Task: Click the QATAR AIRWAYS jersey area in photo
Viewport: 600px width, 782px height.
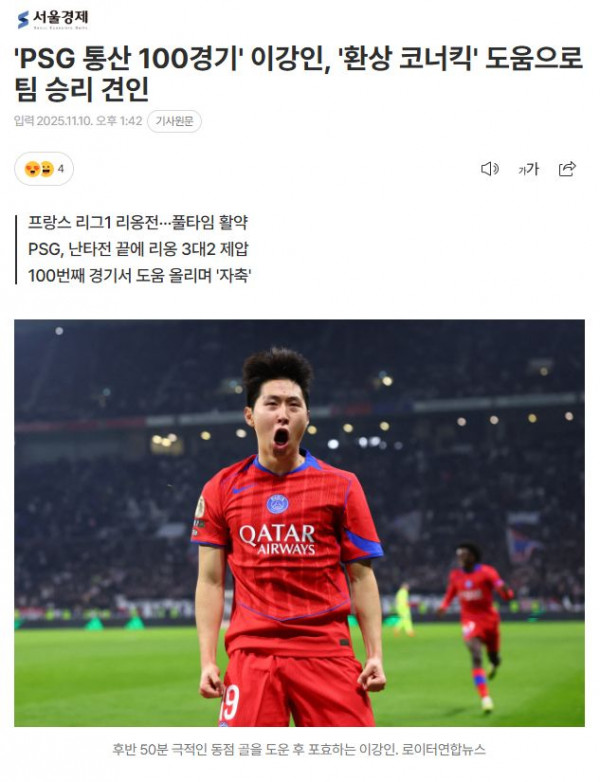Action: point(277,540)
